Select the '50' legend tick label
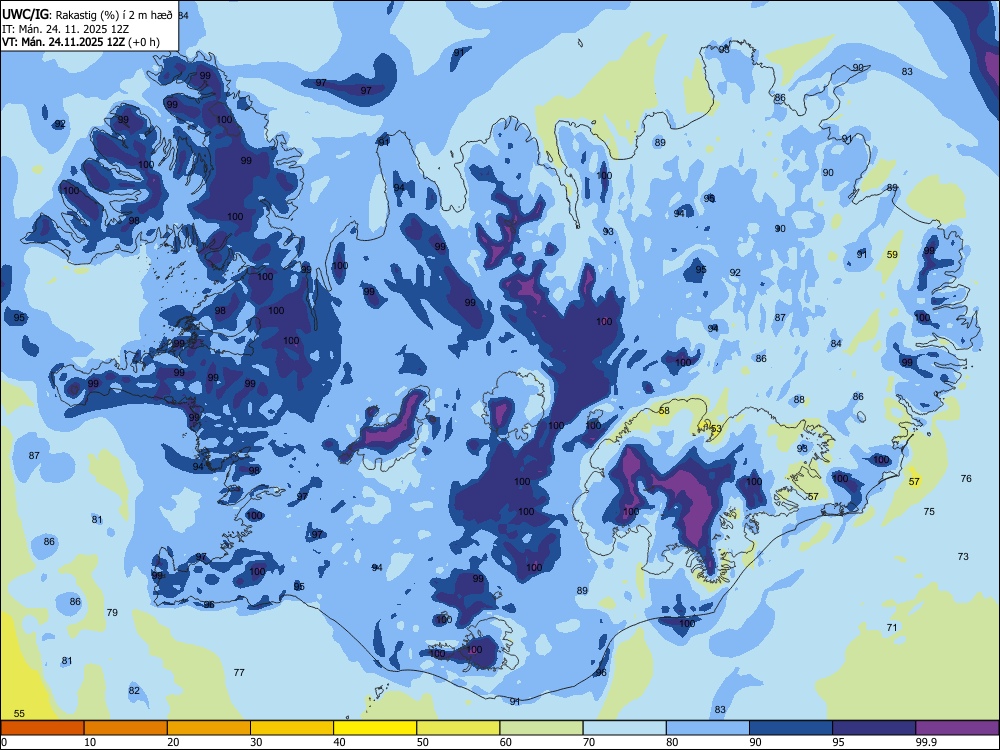This screenshot has height=750, width=1000. pos(422,742)
